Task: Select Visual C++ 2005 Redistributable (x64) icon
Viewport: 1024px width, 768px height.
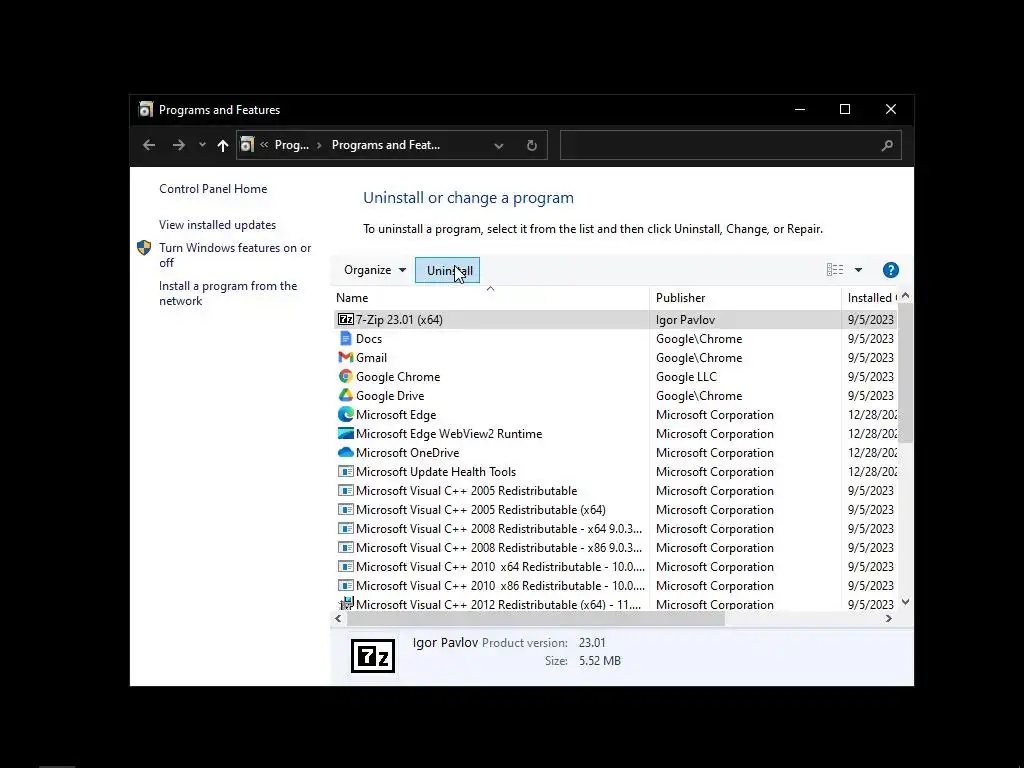Action: coord(346,509)
